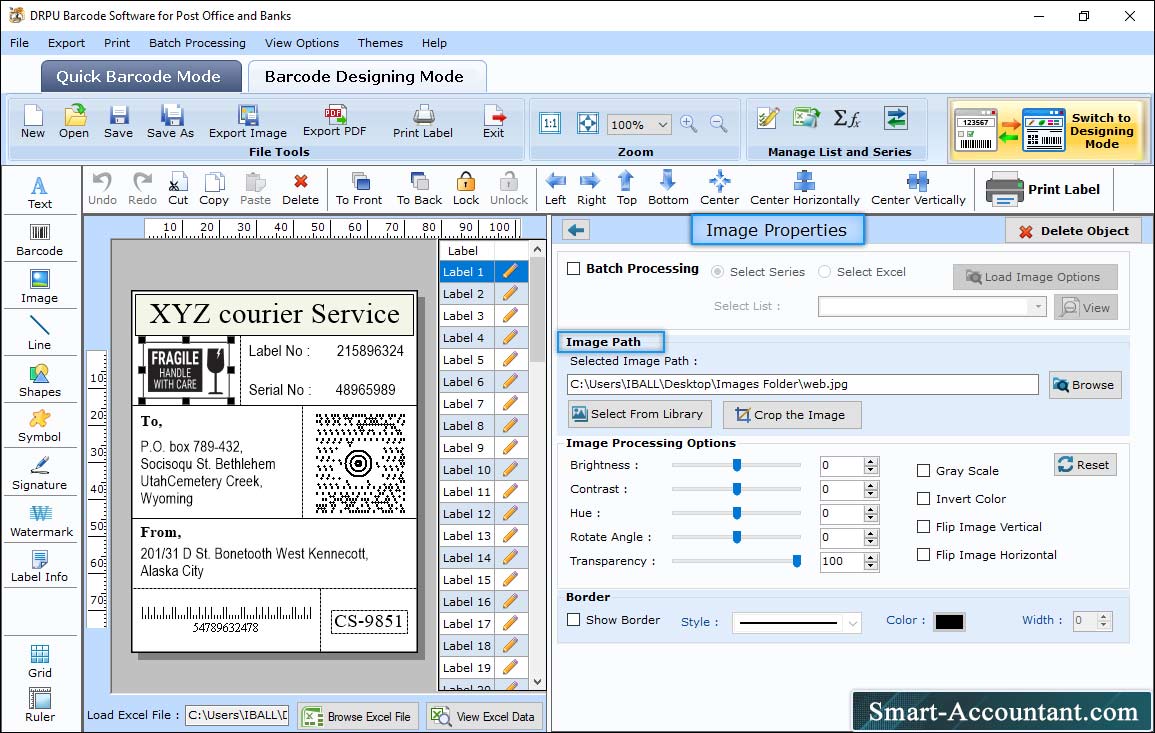Click the Export Image icon
1155x733 pixels.
tap(248, 122)
